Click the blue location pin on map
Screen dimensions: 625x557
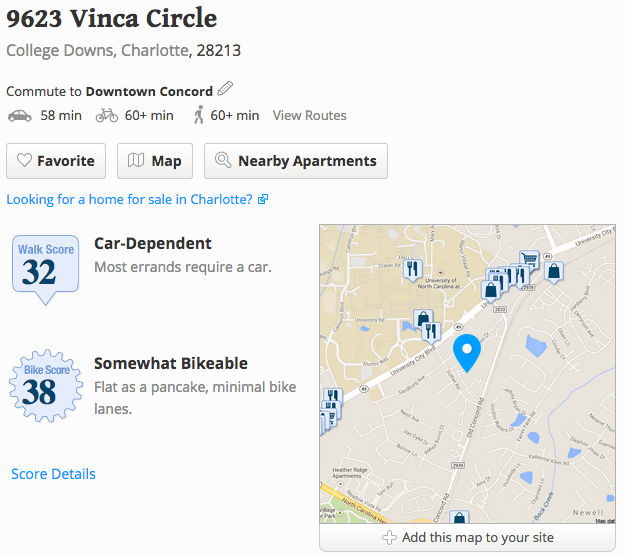[x=466, y=351]
